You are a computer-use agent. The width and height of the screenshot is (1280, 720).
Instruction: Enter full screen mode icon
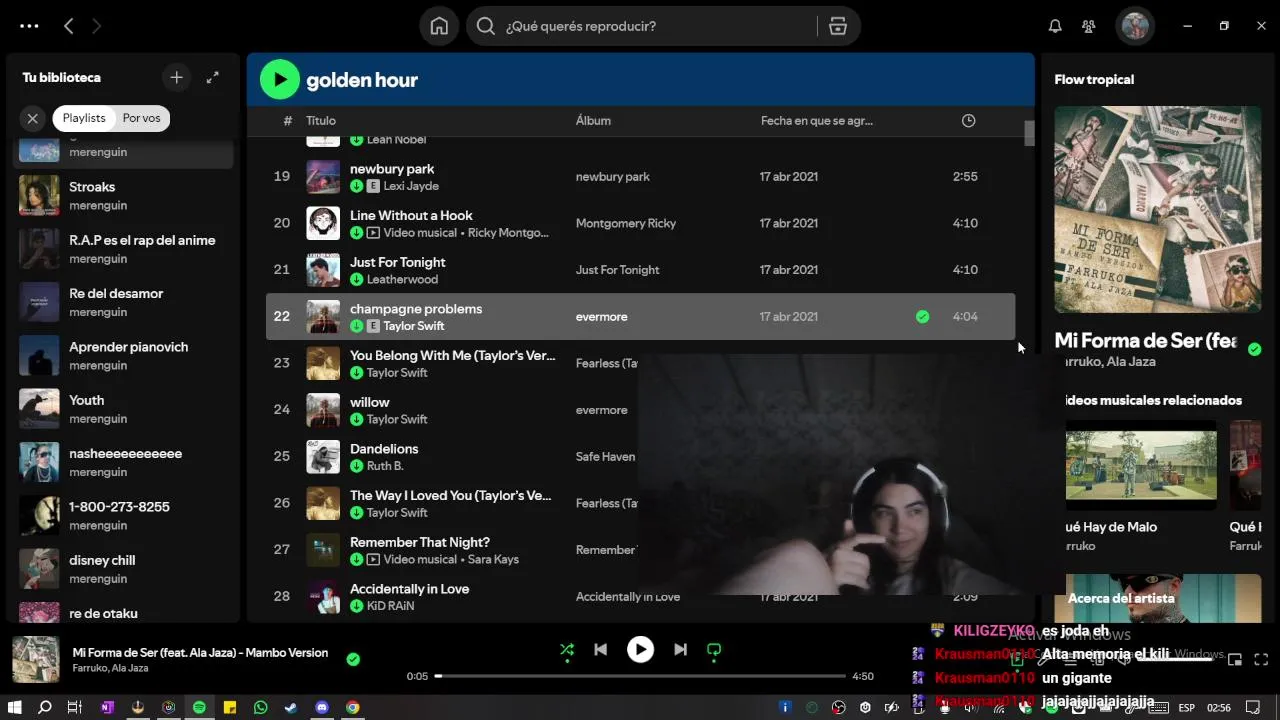click(x=1261, y=659)
